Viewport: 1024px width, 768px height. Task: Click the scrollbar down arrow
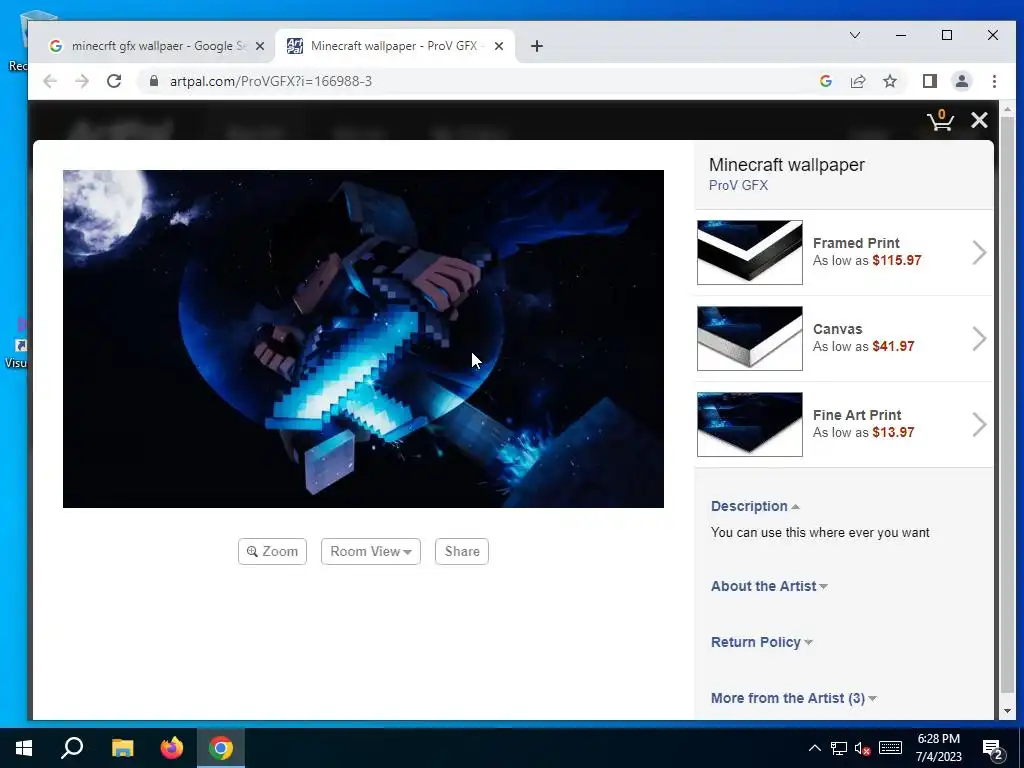tap(1006, 711)
